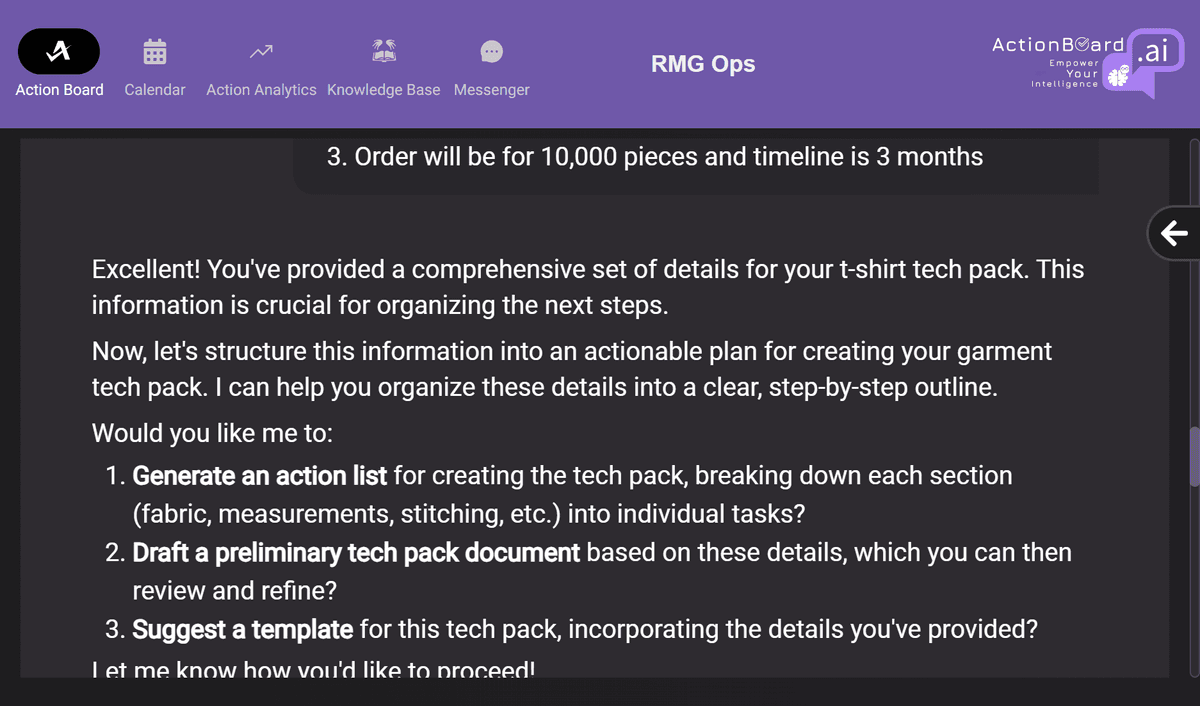This screenshot has height=706, width=1200.
Task: Click the "Would you like me to:" line
Action: 212,434
